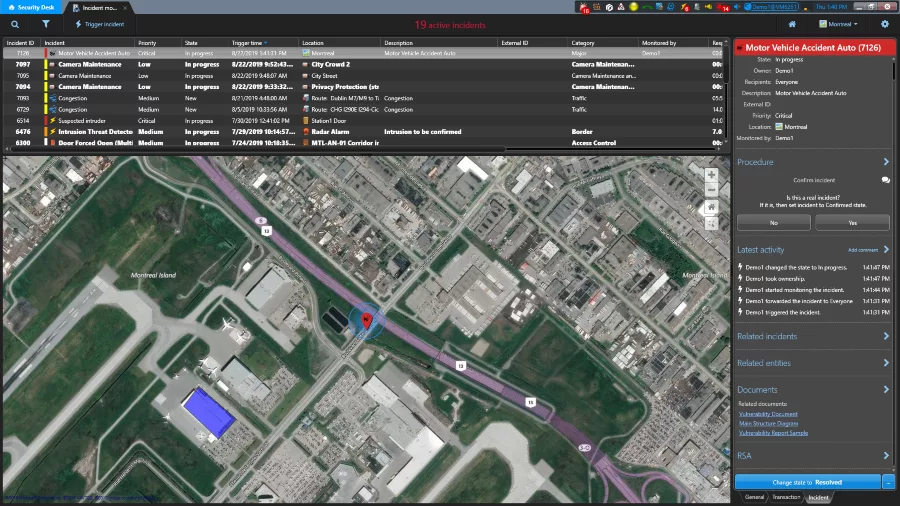Screen dimensions: 900x506
Task: Click the search magnifier icon
Action: coord(15,24)
